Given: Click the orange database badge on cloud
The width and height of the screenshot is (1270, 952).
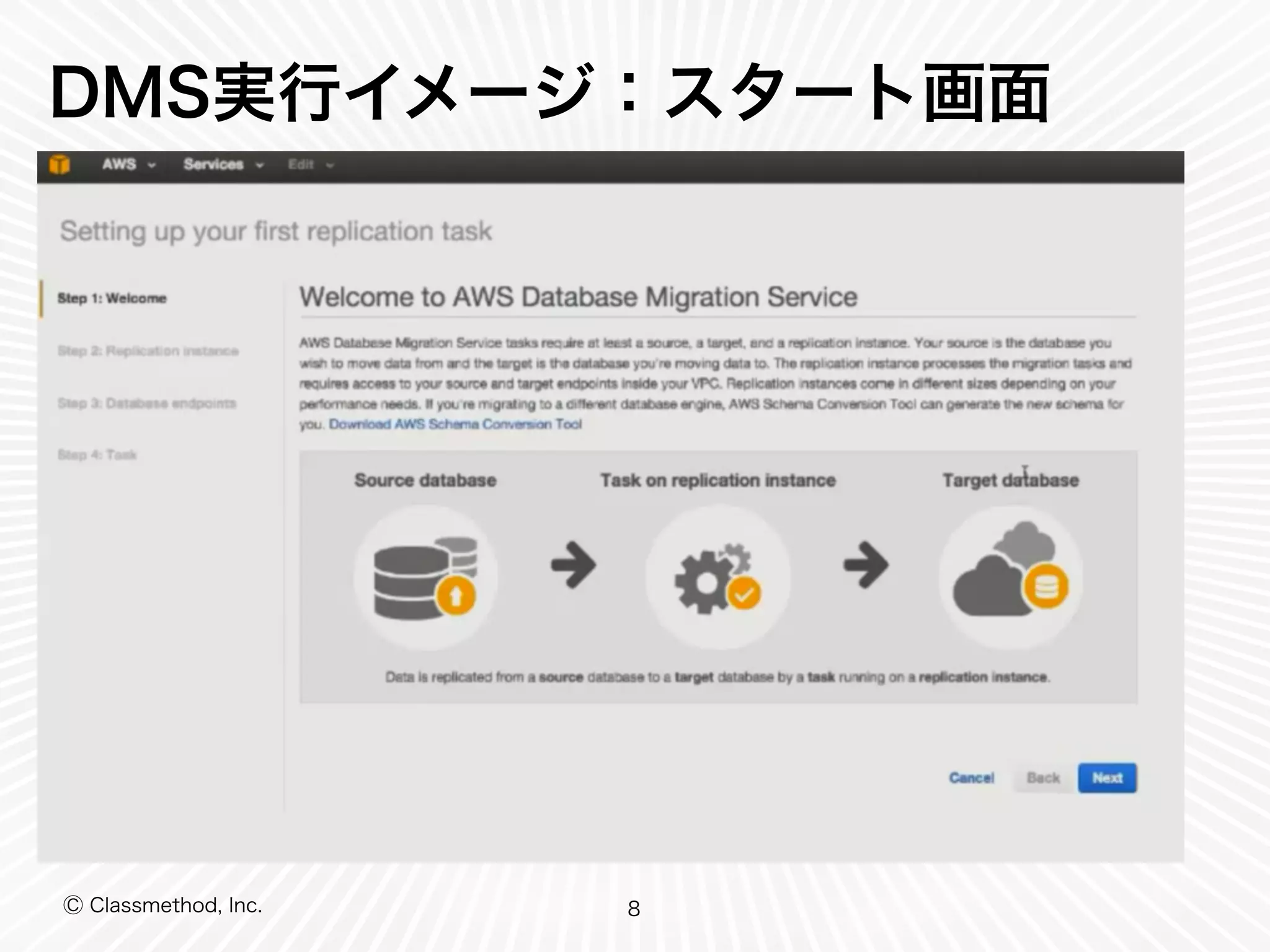Looking at the screenshot, I should (x=1046, y=586).
